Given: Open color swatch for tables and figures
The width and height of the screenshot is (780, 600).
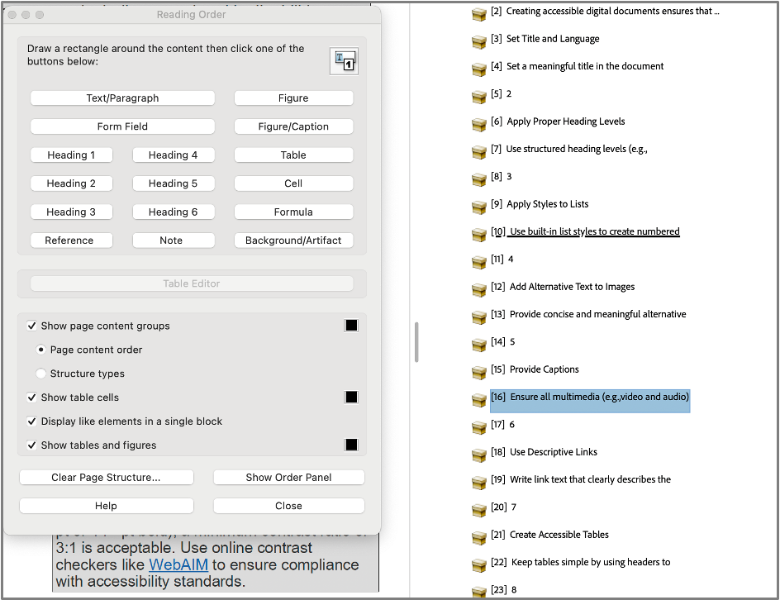Looking at the screenshot, I should coord(351,444).
